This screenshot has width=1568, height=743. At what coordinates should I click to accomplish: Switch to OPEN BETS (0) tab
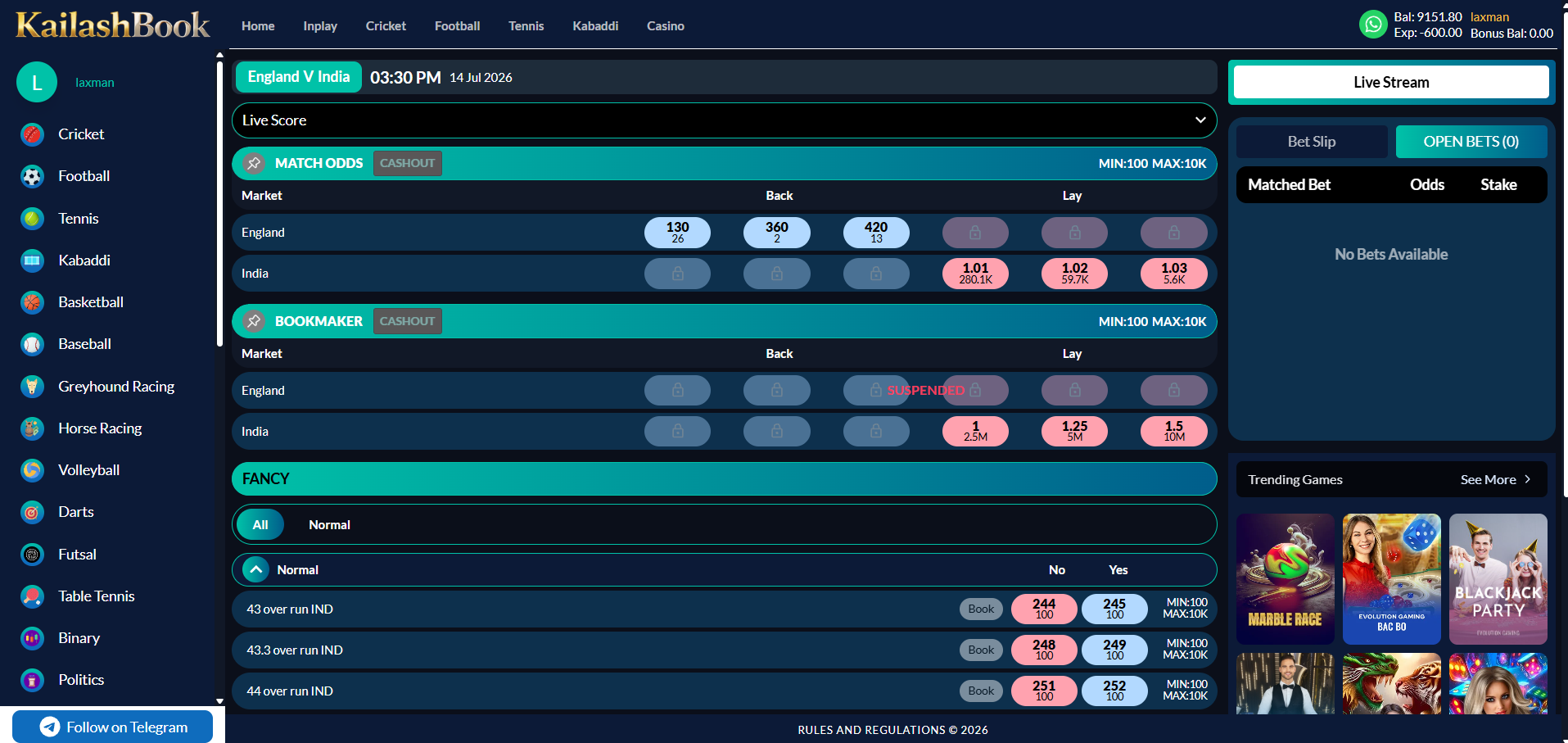point(1471,142)
